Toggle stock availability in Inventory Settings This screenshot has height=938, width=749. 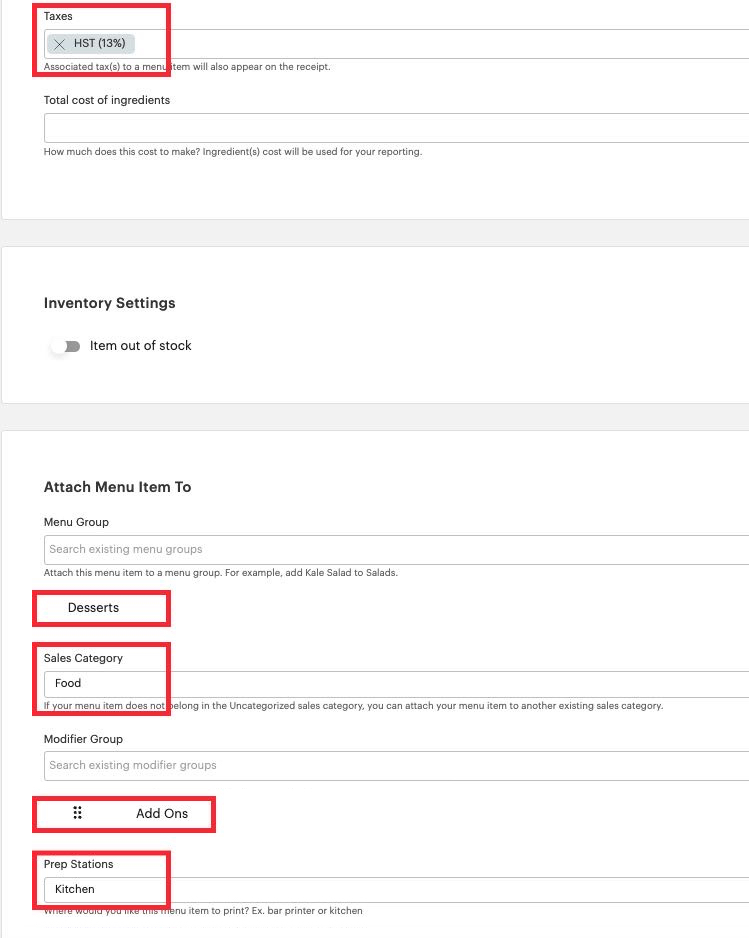point(65,345)
